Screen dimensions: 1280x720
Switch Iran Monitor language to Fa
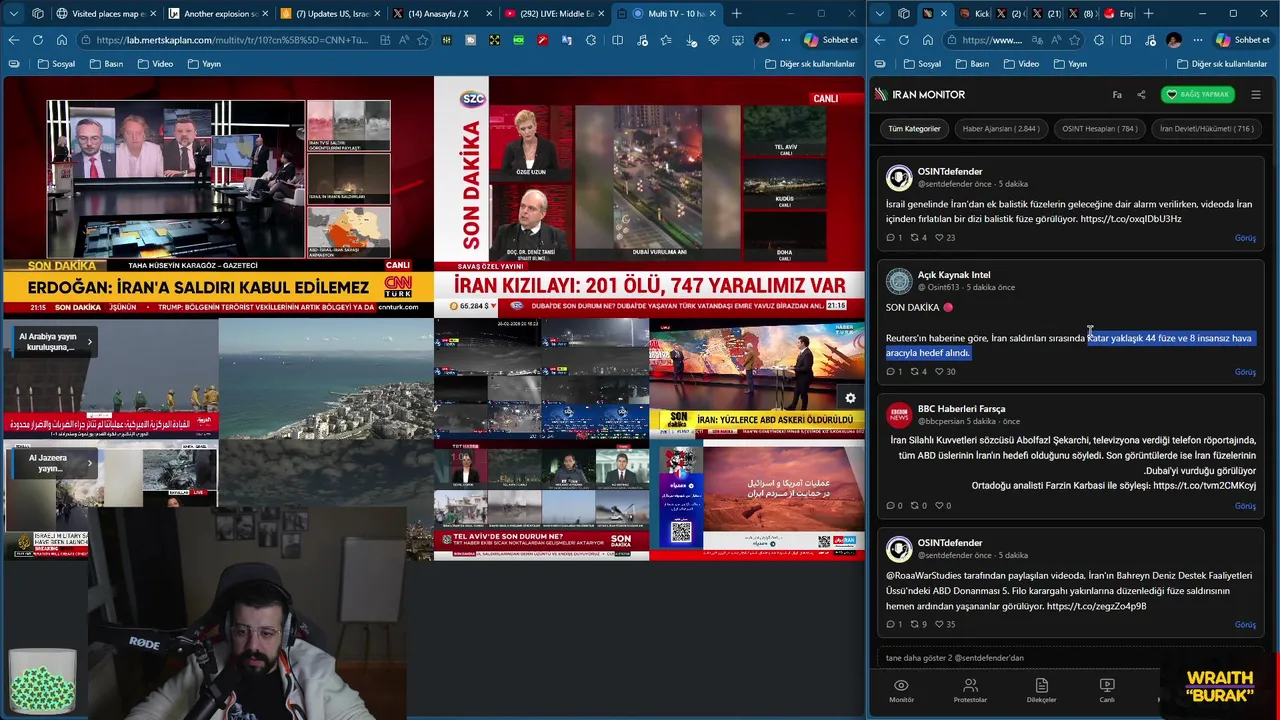coord(1117,95)
